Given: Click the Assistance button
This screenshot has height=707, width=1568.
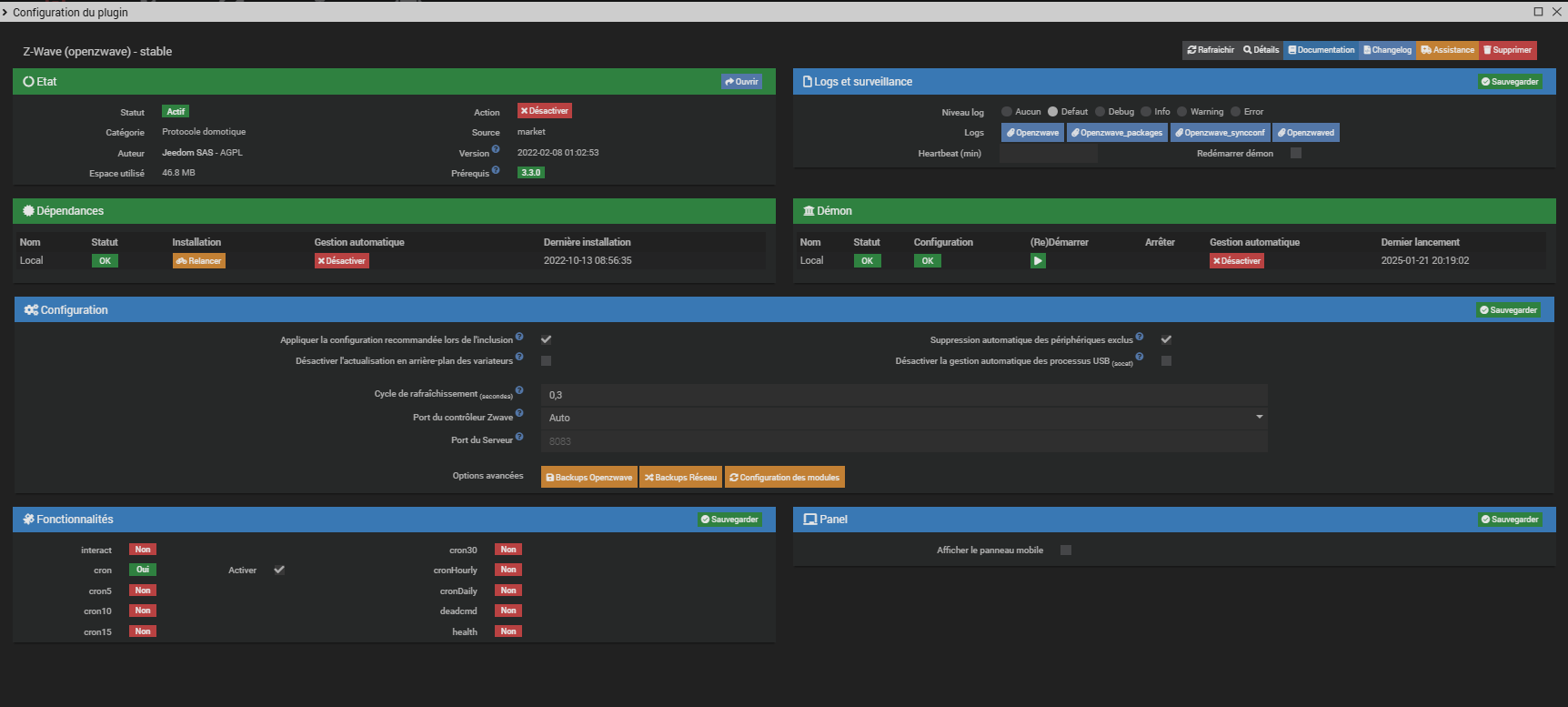Looking at the screenshot, I should click(x=1447, y=50).
